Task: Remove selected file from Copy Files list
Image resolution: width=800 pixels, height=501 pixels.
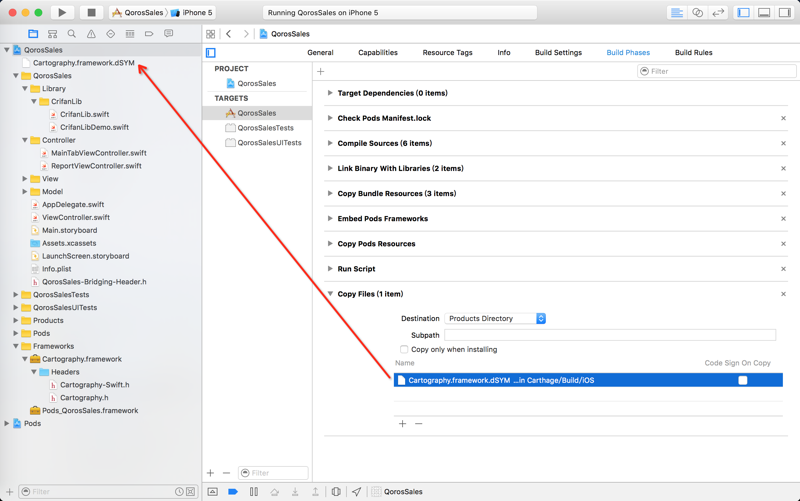Action: 418,423
